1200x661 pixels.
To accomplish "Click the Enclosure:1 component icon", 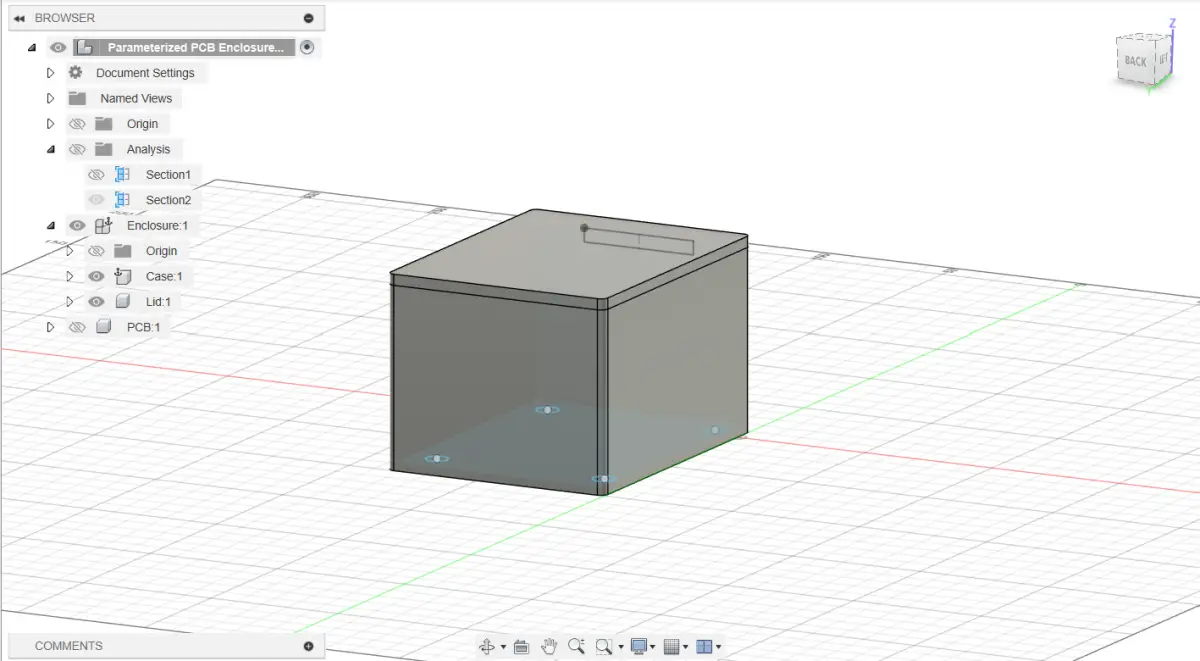I will click(103, 225).
